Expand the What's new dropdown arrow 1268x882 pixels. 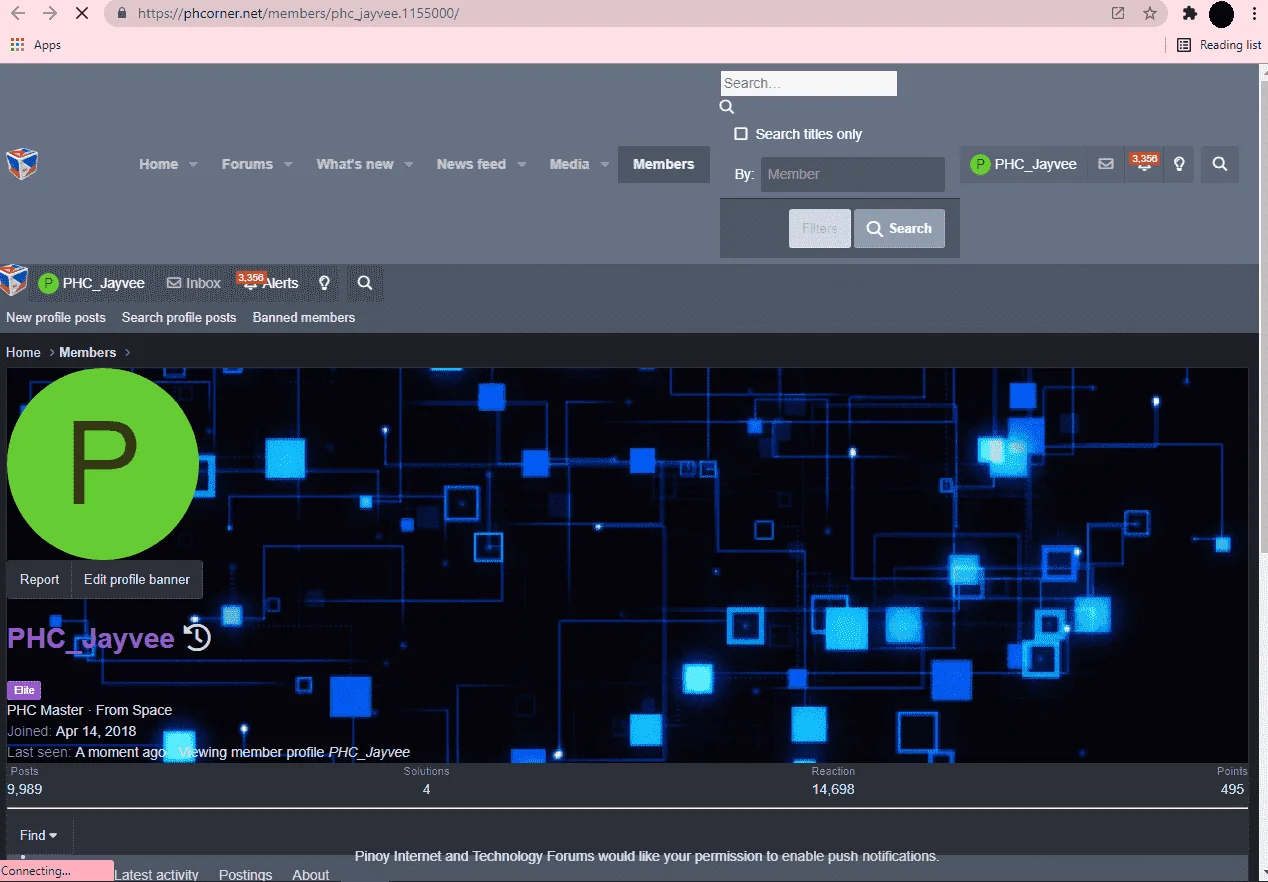408,164
